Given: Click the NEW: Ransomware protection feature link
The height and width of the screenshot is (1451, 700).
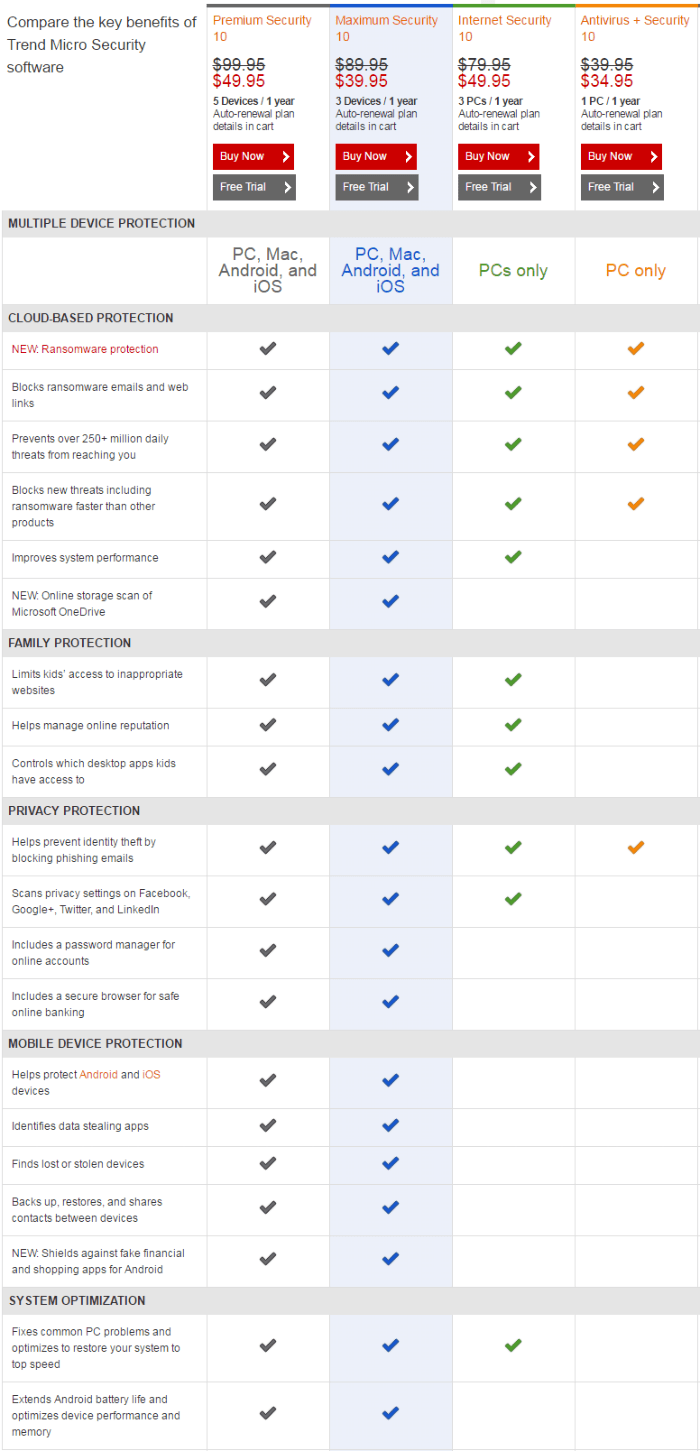Looking at the screenshot, I should [x=85, y=350].
